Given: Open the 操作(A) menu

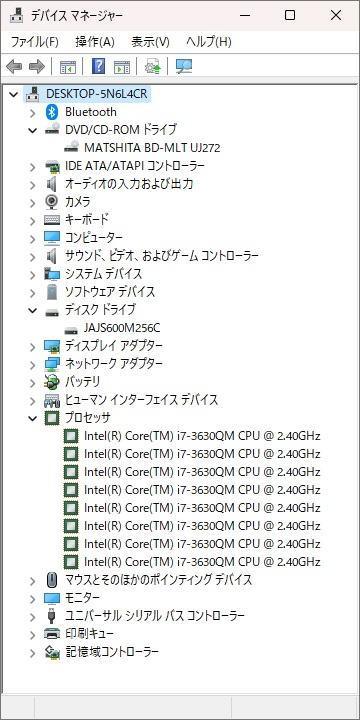Looking at the screenshot, I should [x=95, y=42].
